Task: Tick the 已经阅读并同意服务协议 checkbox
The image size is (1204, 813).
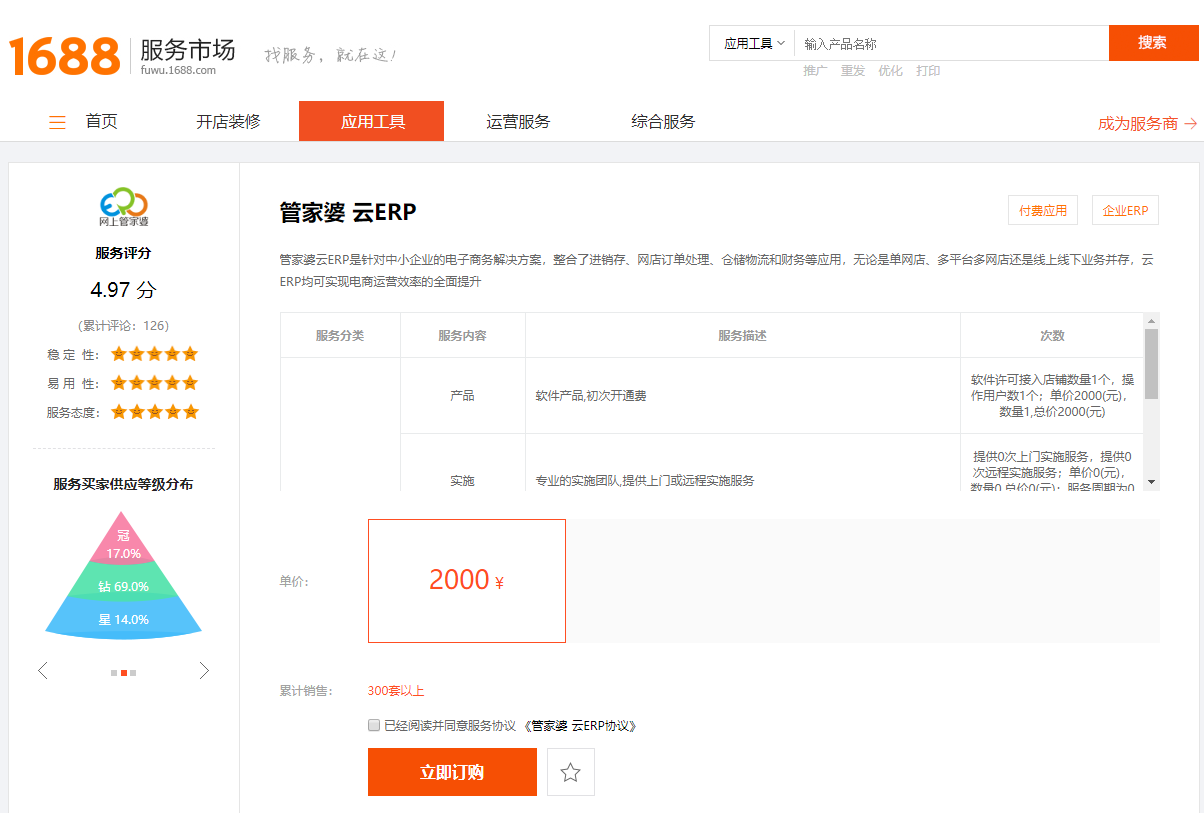Action: coord(374,725)
